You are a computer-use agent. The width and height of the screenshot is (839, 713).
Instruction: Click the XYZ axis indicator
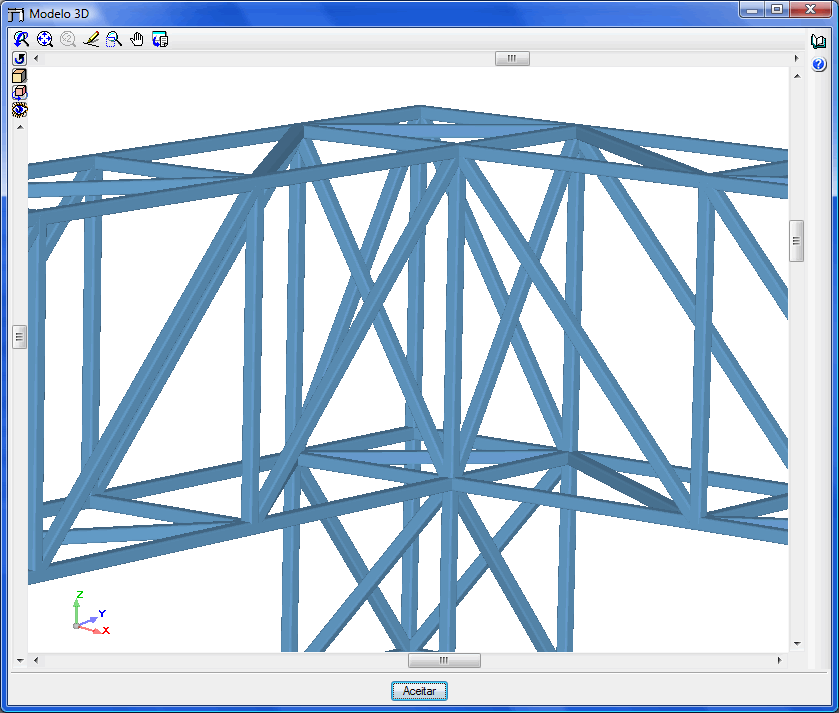(91, 613)
